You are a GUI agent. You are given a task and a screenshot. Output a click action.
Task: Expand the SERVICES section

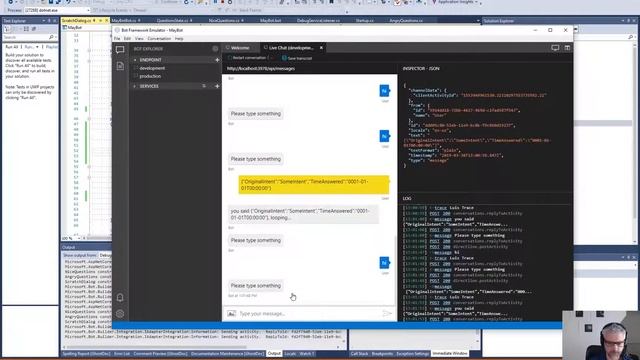pos(135,86)
